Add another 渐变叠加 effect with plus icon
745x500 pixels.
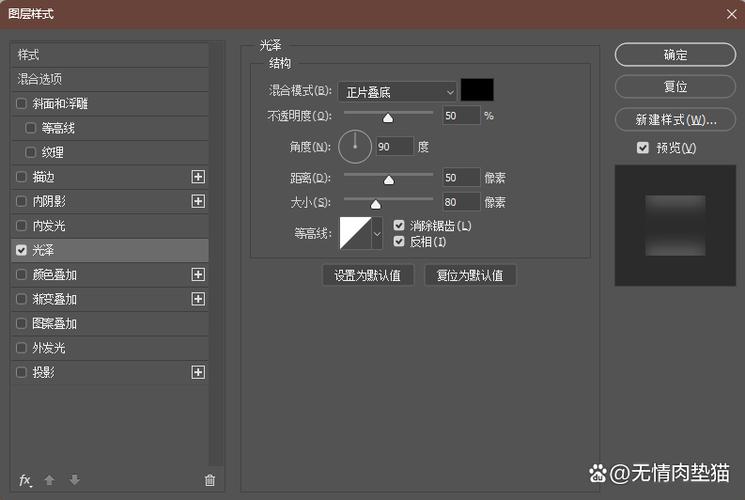(198, 299)
